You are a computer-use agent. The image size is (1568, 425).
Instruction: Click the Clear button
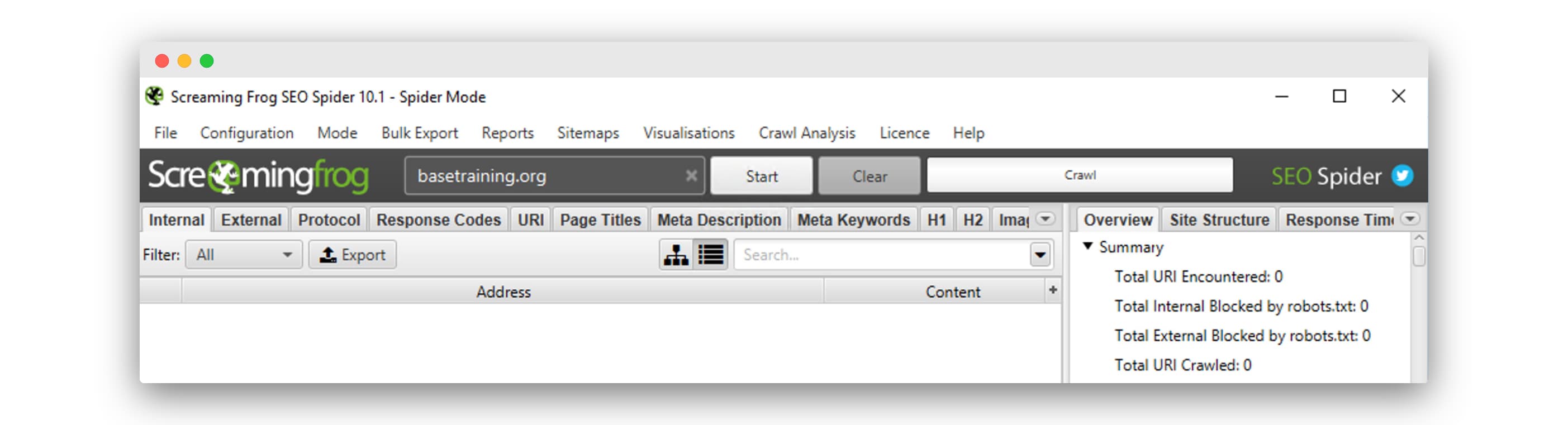pyautogui.click(x=869, y=176)
